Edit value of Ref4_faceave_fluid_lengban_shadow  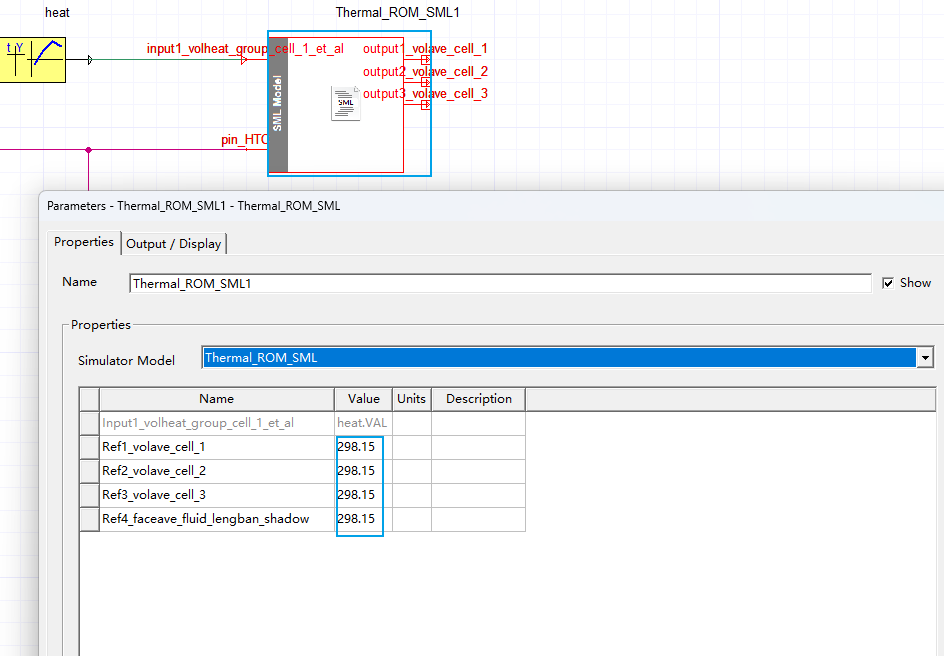[x=362, y=519]
